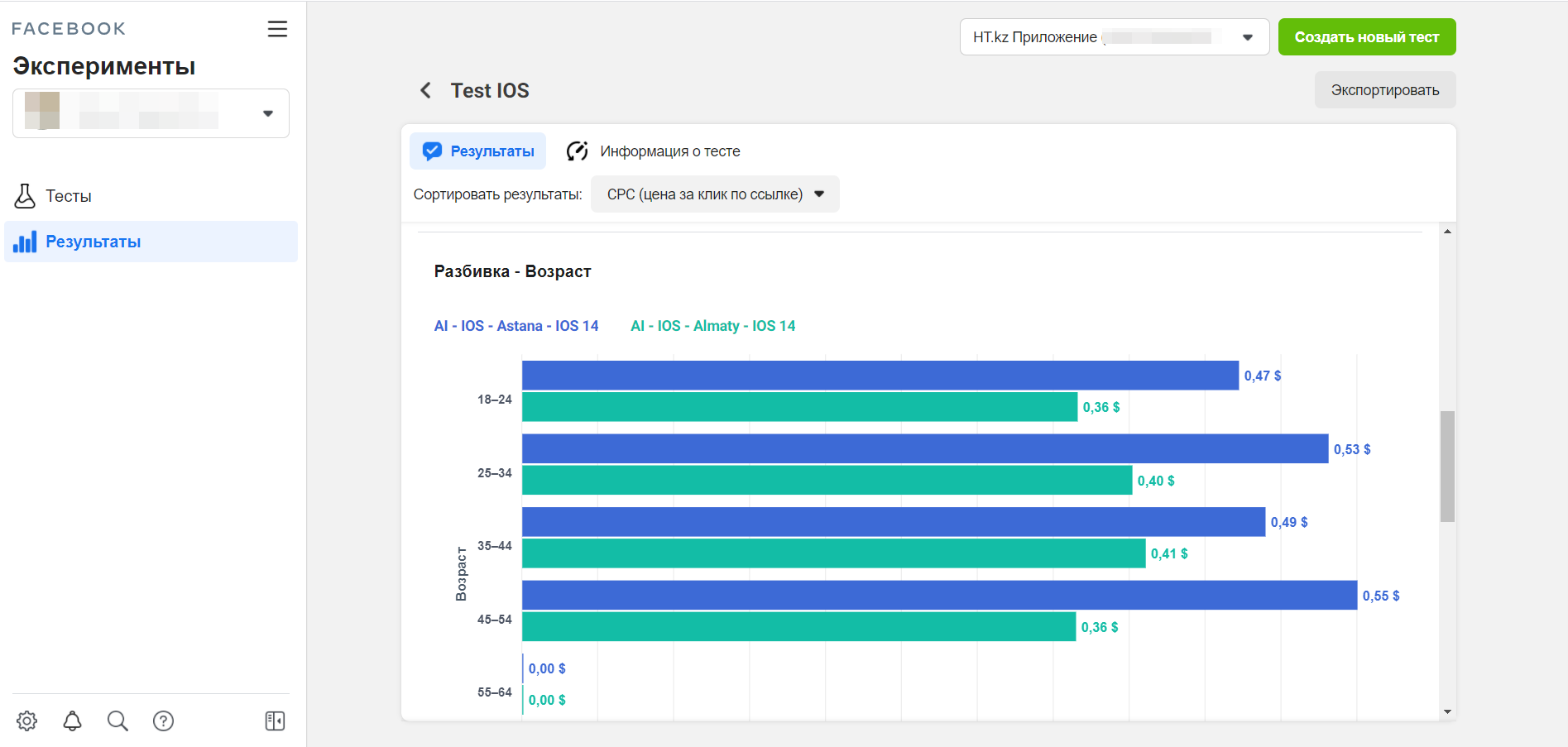Screen dimensions: 1568x747
Task: Open the help question mark icon
Action: pos(164,721)
